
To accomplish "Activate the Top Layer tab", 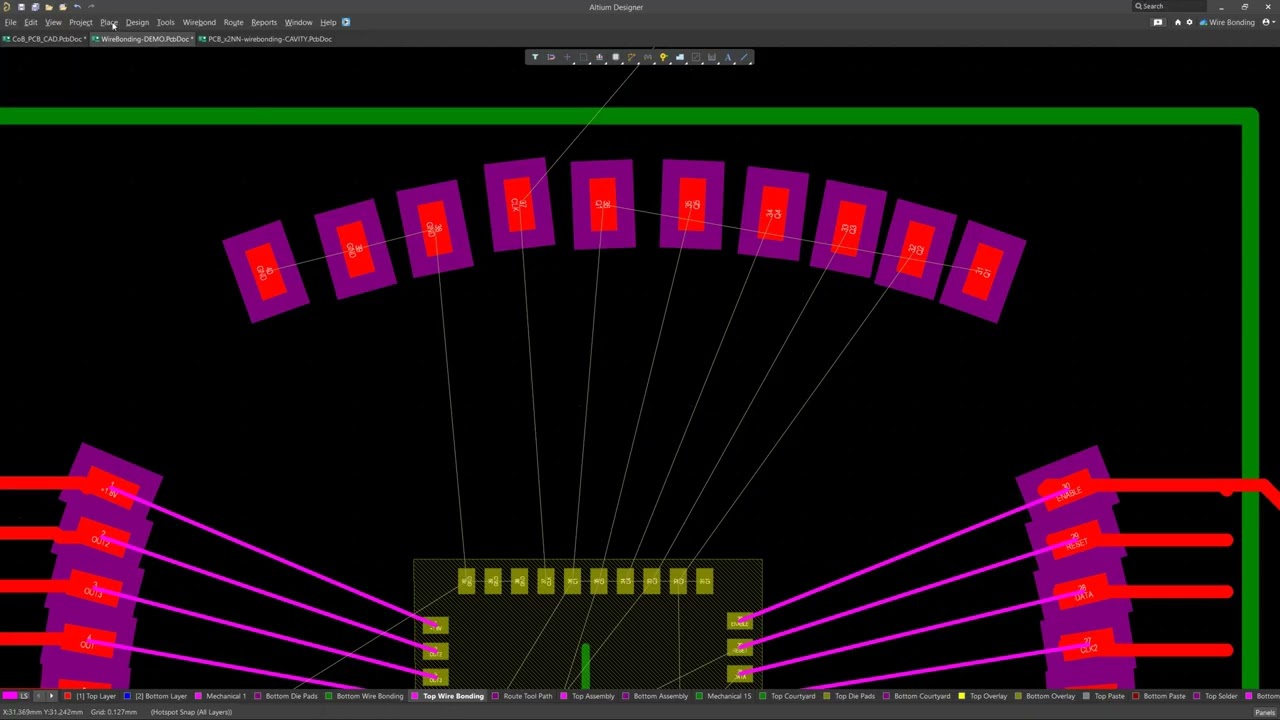I will pos(96,696).
